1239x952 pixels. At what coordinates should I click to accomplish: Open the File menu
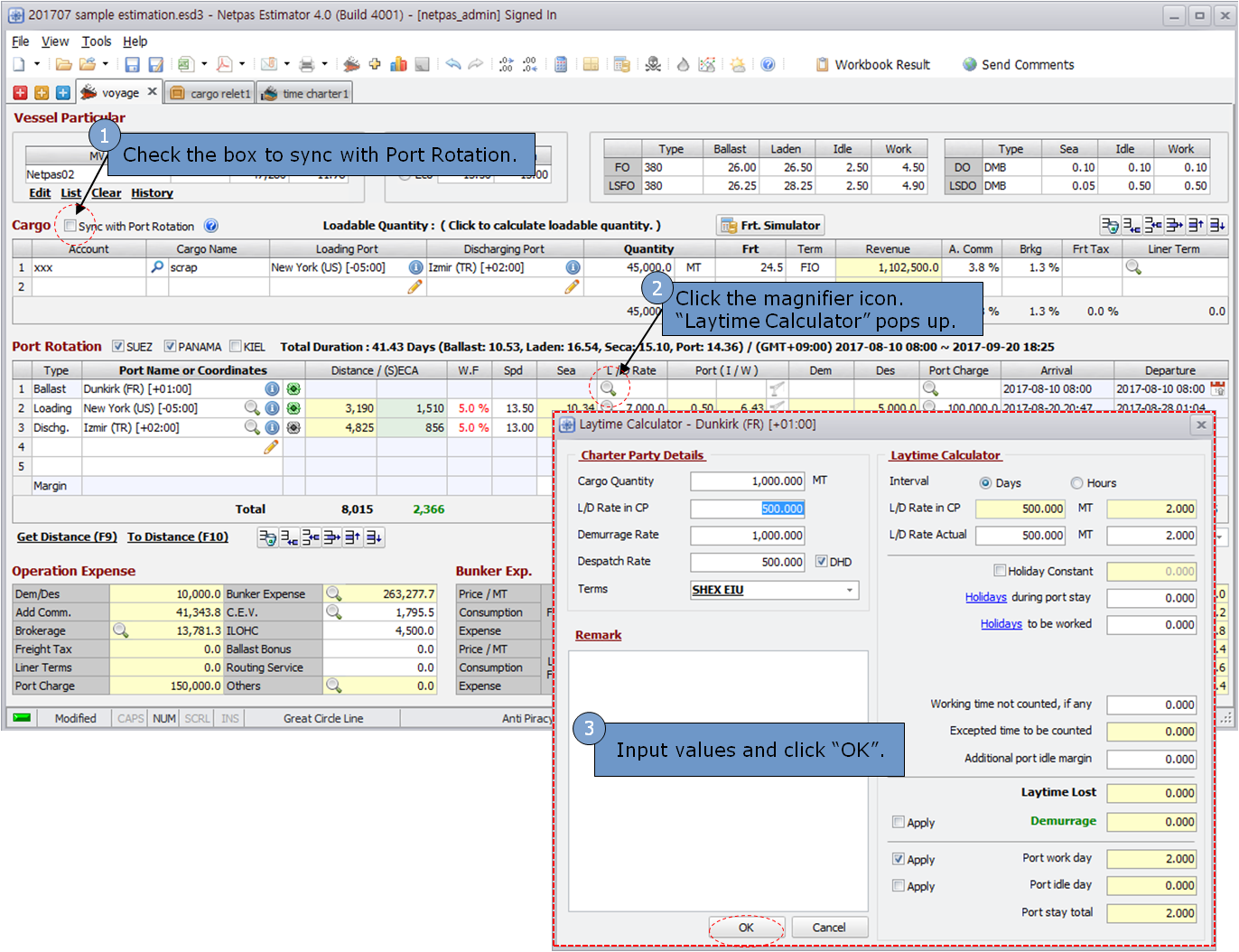tap(20, 42)
